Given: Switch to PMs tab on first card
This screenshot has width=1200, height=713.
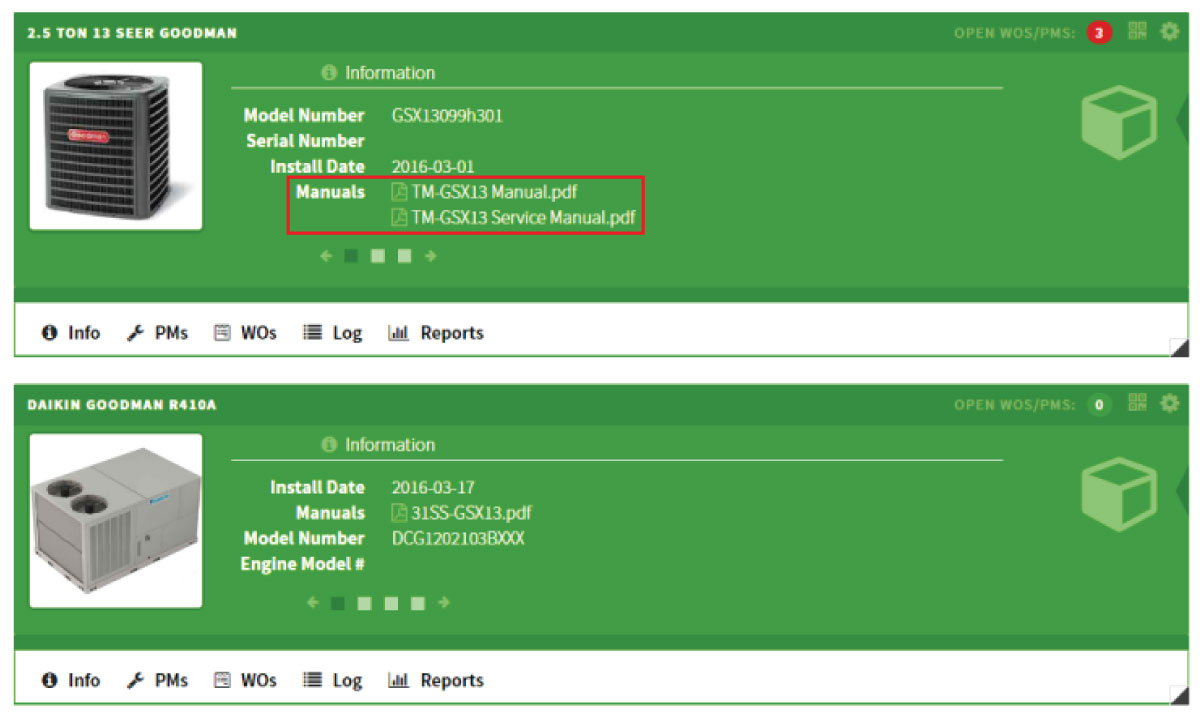Looking at the screenshot, I should [x=158, y=333].
